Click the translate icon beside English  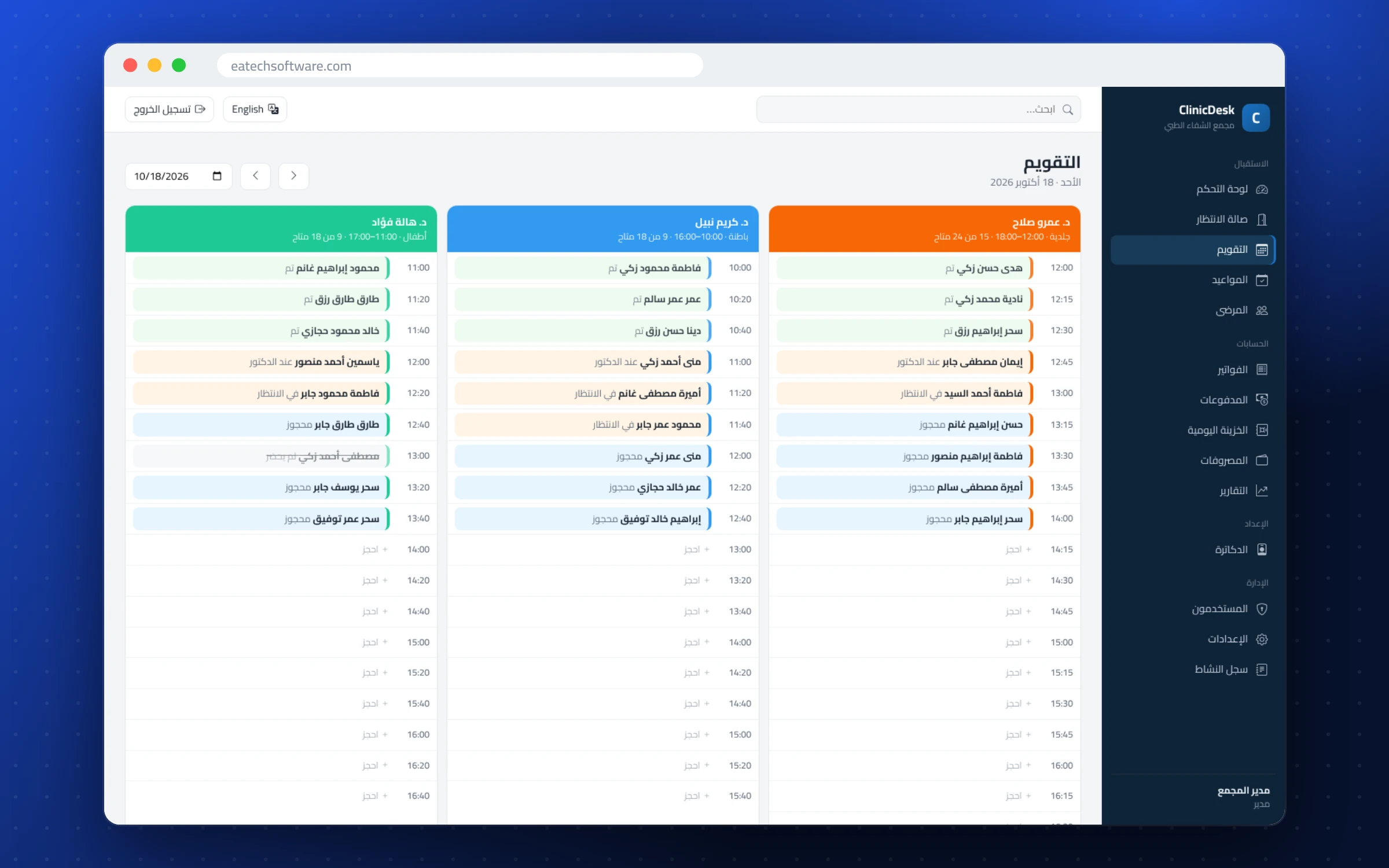(x=273, y=109)
